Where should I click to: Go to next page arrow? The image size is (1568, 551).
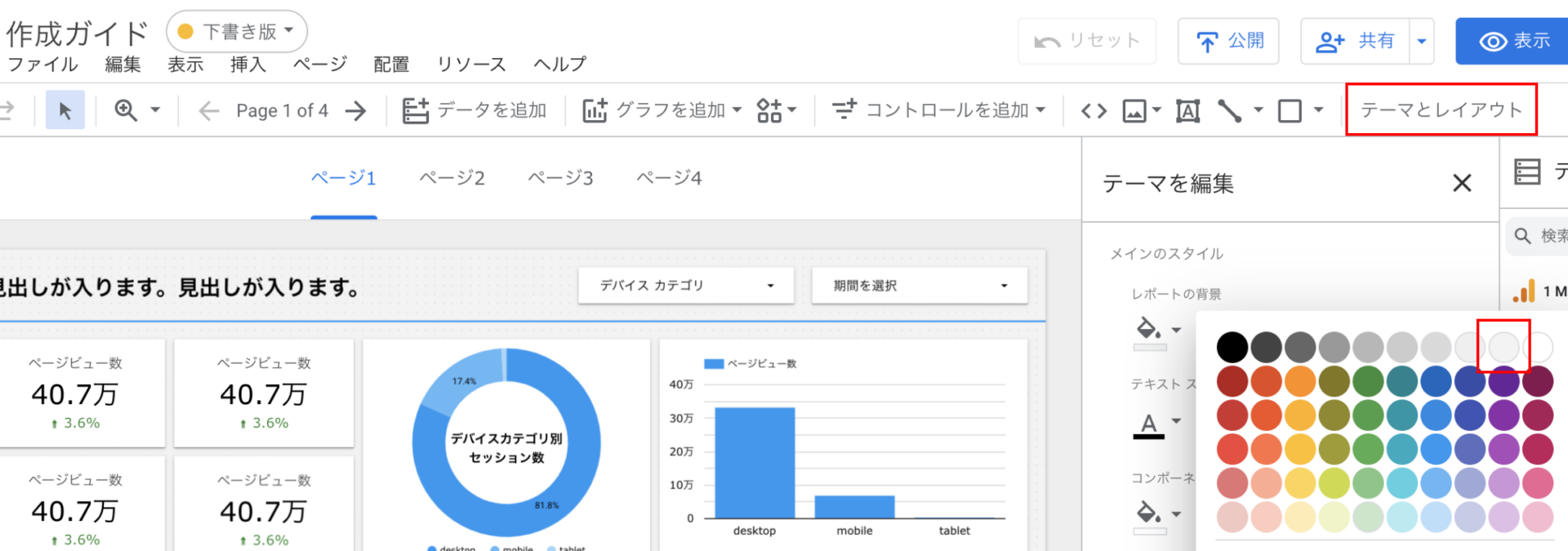(x=356, y=110)
